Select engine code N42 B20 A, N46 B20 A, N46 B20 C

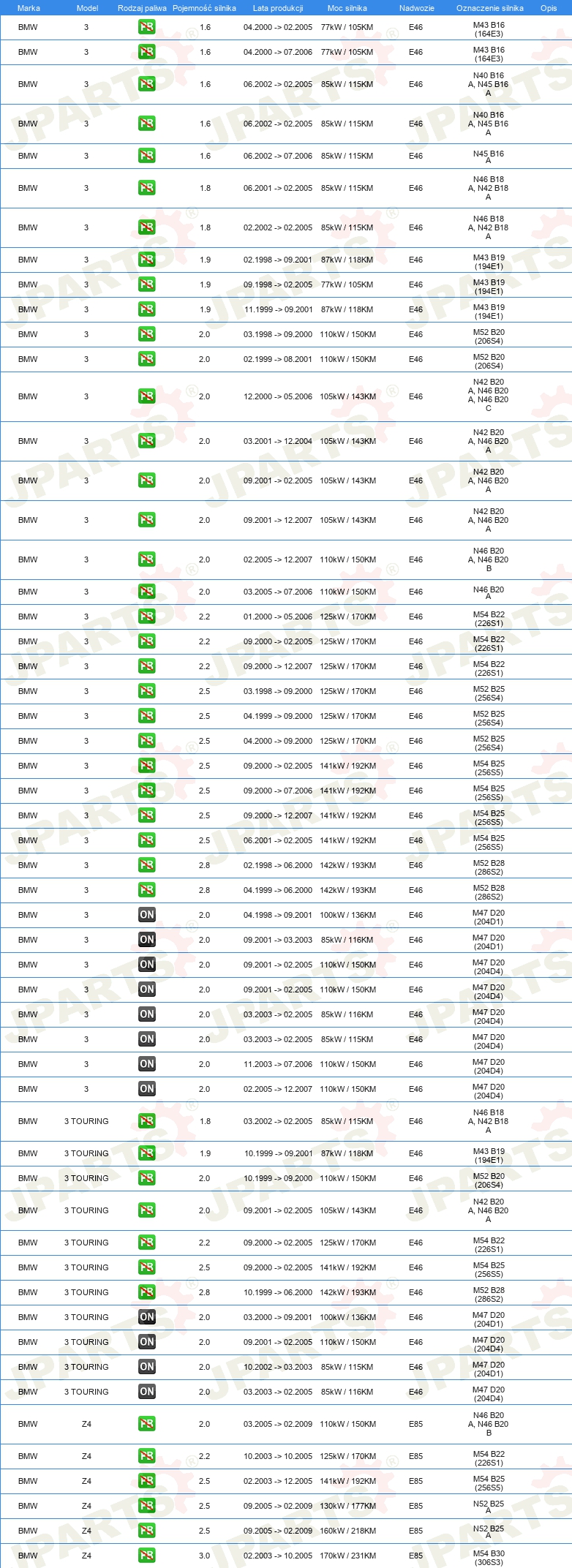pyautogui.click(x=489, y=395)
